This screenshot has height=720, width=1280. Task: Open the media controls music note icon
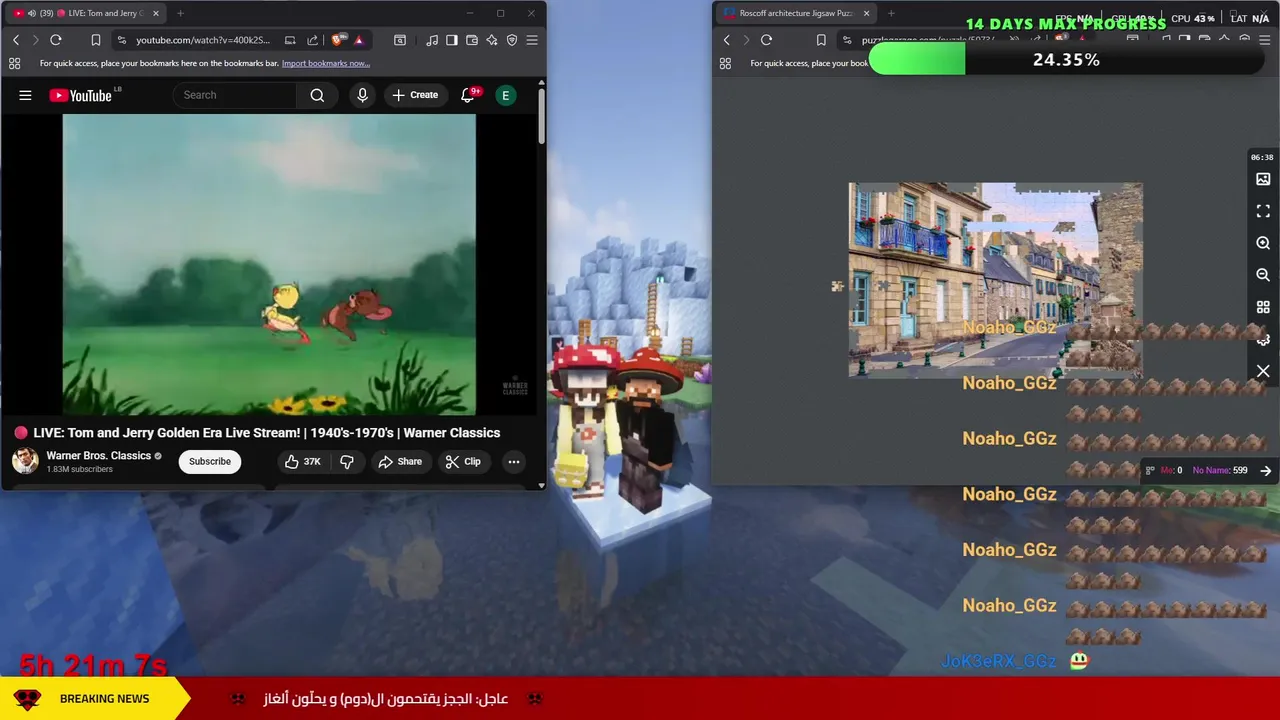click(432, 40)
